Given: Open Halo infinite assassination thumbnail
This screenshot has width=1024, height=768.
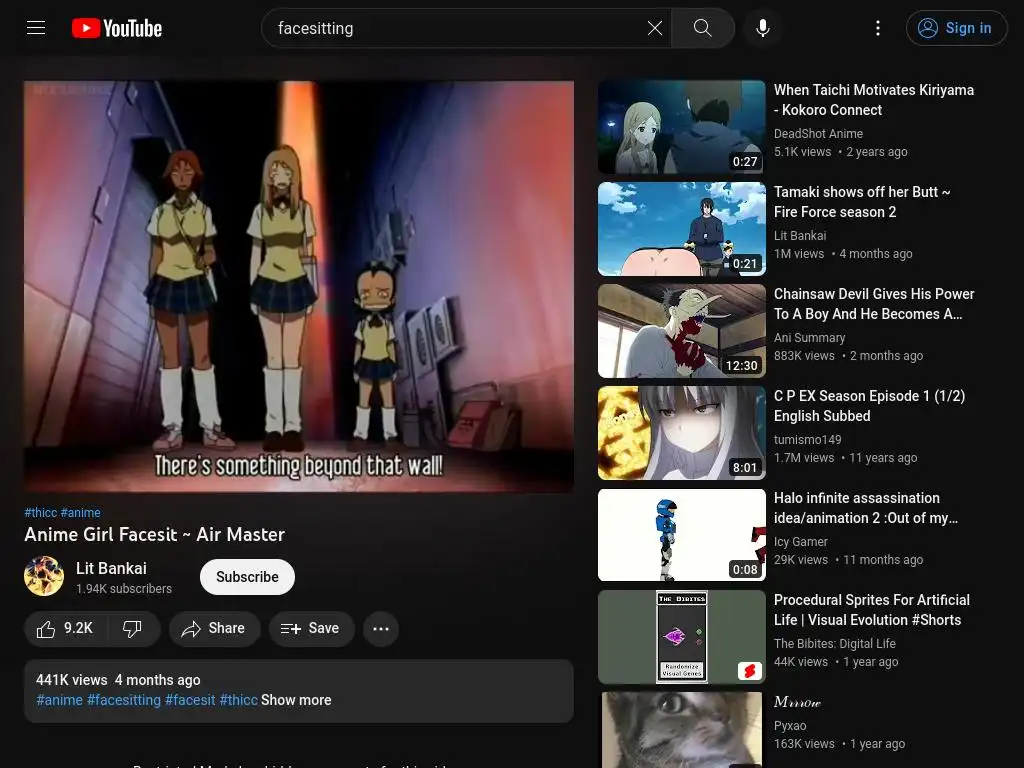Looking at the screenshot, I should coord(682,534).
